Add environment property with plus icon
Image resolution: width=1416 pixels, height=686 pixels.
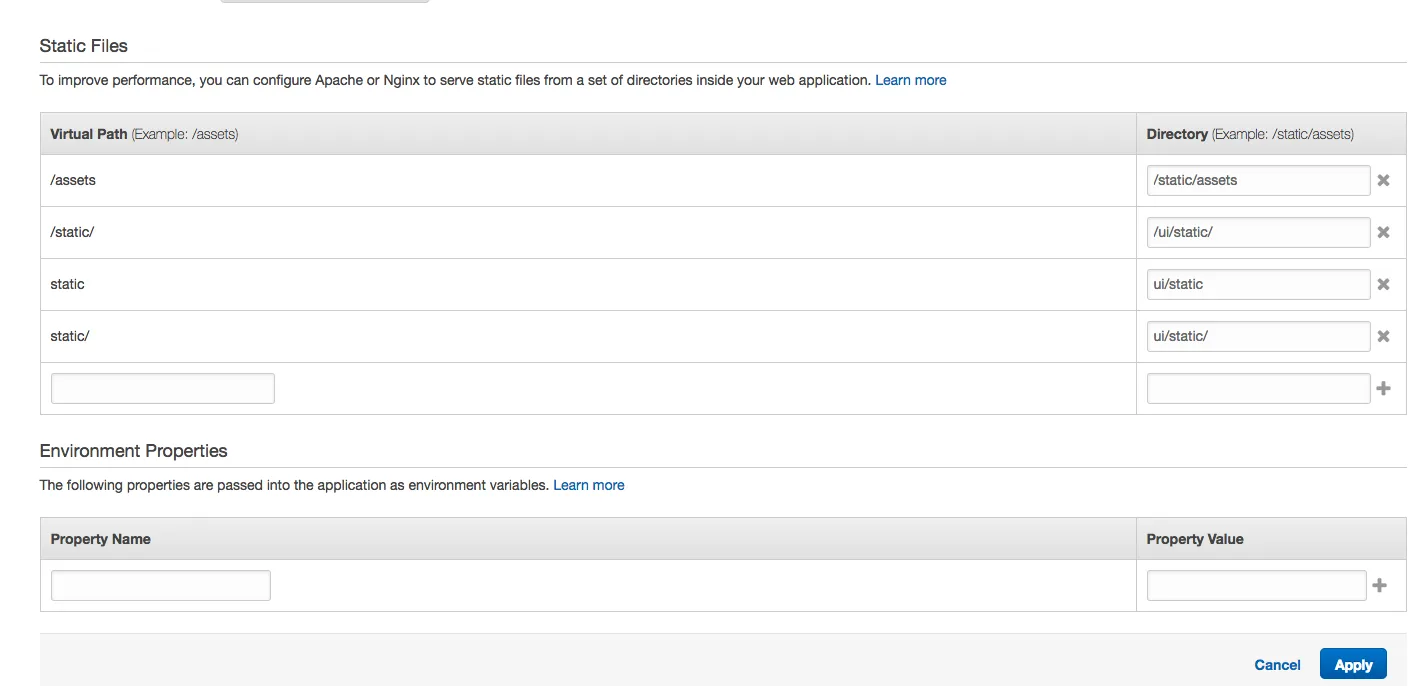tap(1379, 585)
